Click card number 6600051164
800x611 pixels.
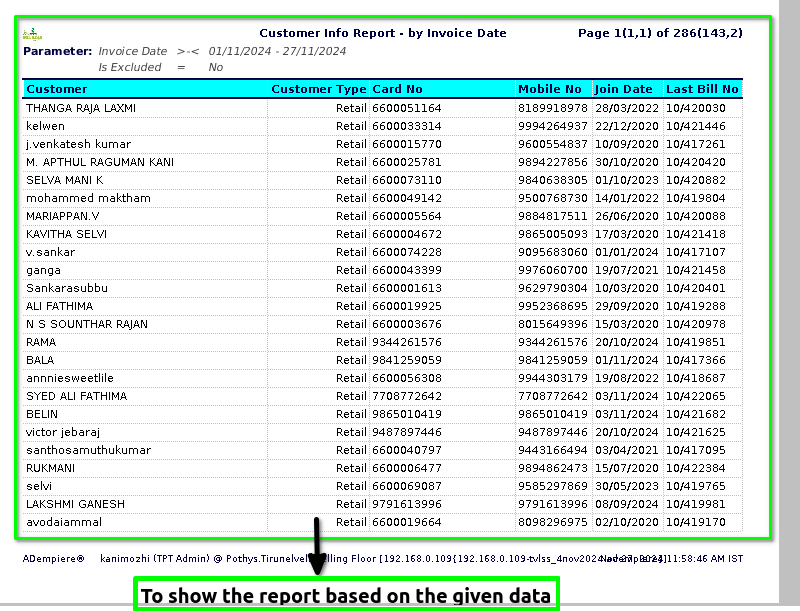[407, 108]
